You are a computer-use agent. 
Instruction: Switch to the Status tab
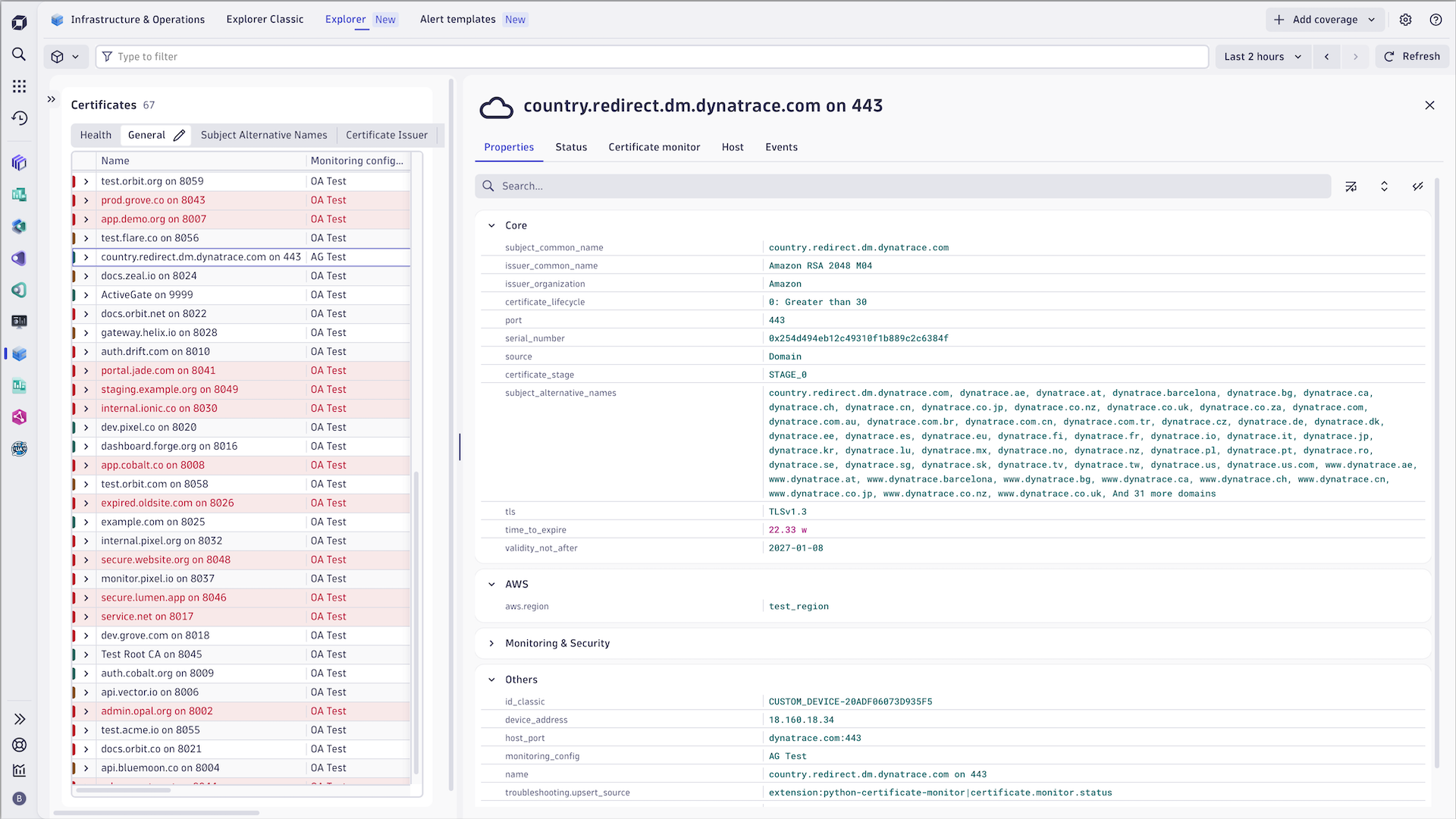[x=571, y=147]
